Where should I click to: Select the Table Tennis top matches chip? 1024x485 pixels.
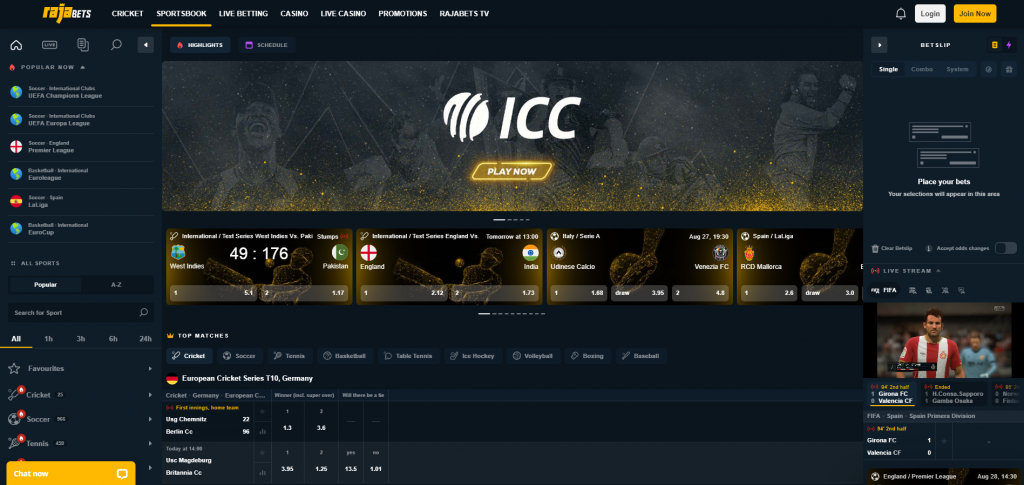[408, 356]
